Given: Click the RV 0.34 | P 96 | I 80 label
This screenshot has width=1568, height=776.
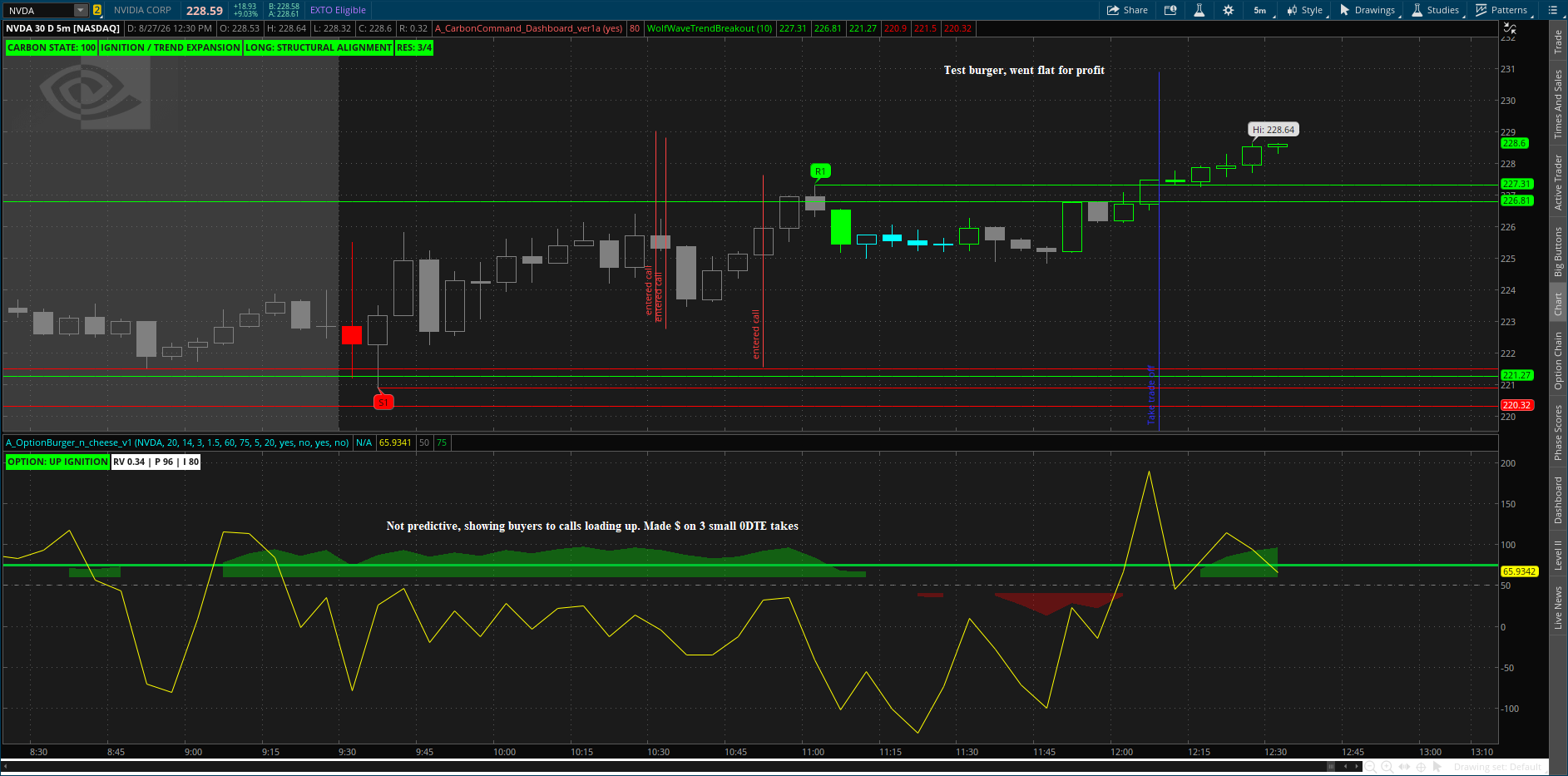Looking at the screenshot, I should (156, 462).
